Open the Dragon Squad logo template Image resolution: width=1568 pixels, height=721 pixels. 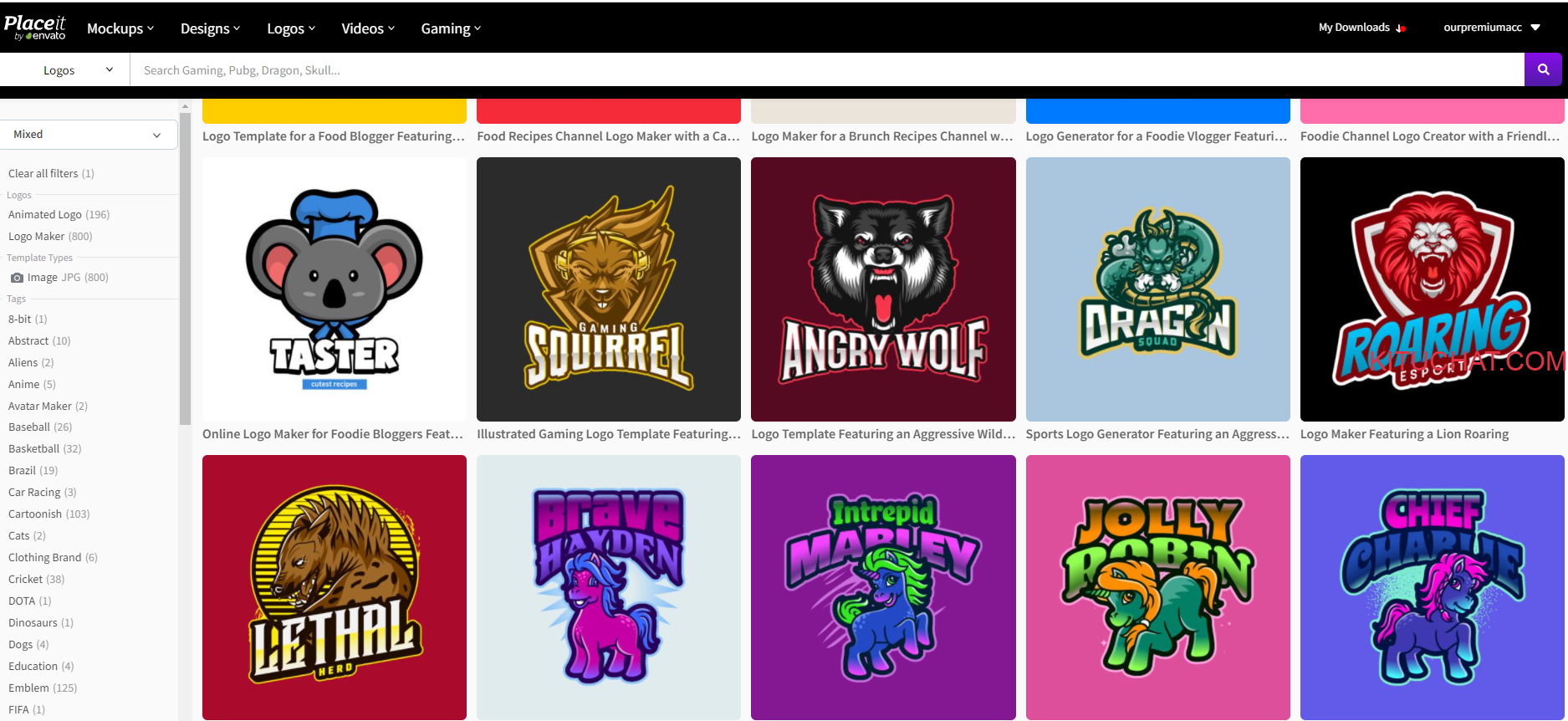1157,289
